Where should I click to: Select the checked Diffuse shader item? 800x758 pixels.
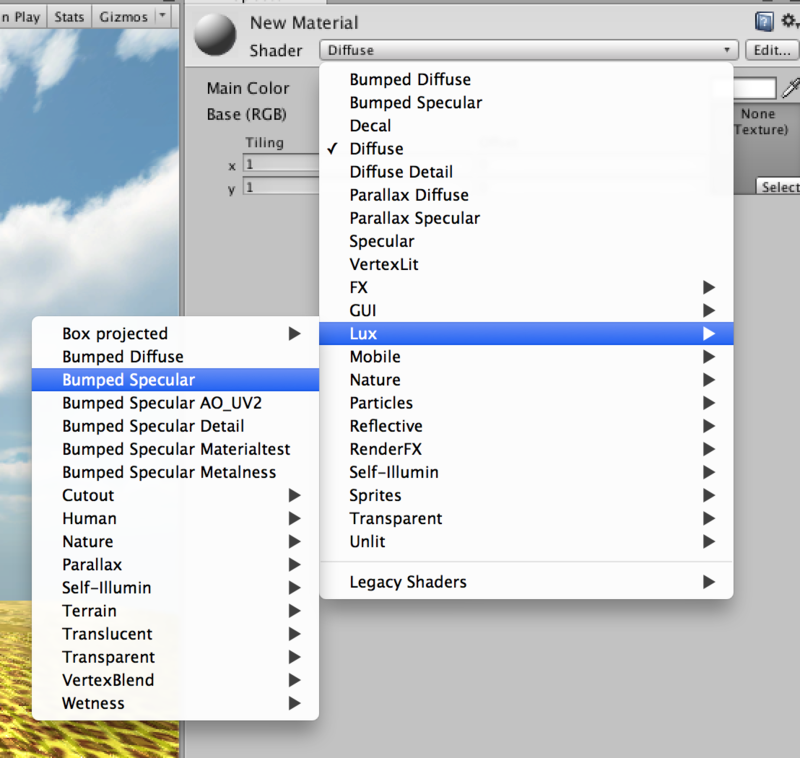tap(526, 149)
